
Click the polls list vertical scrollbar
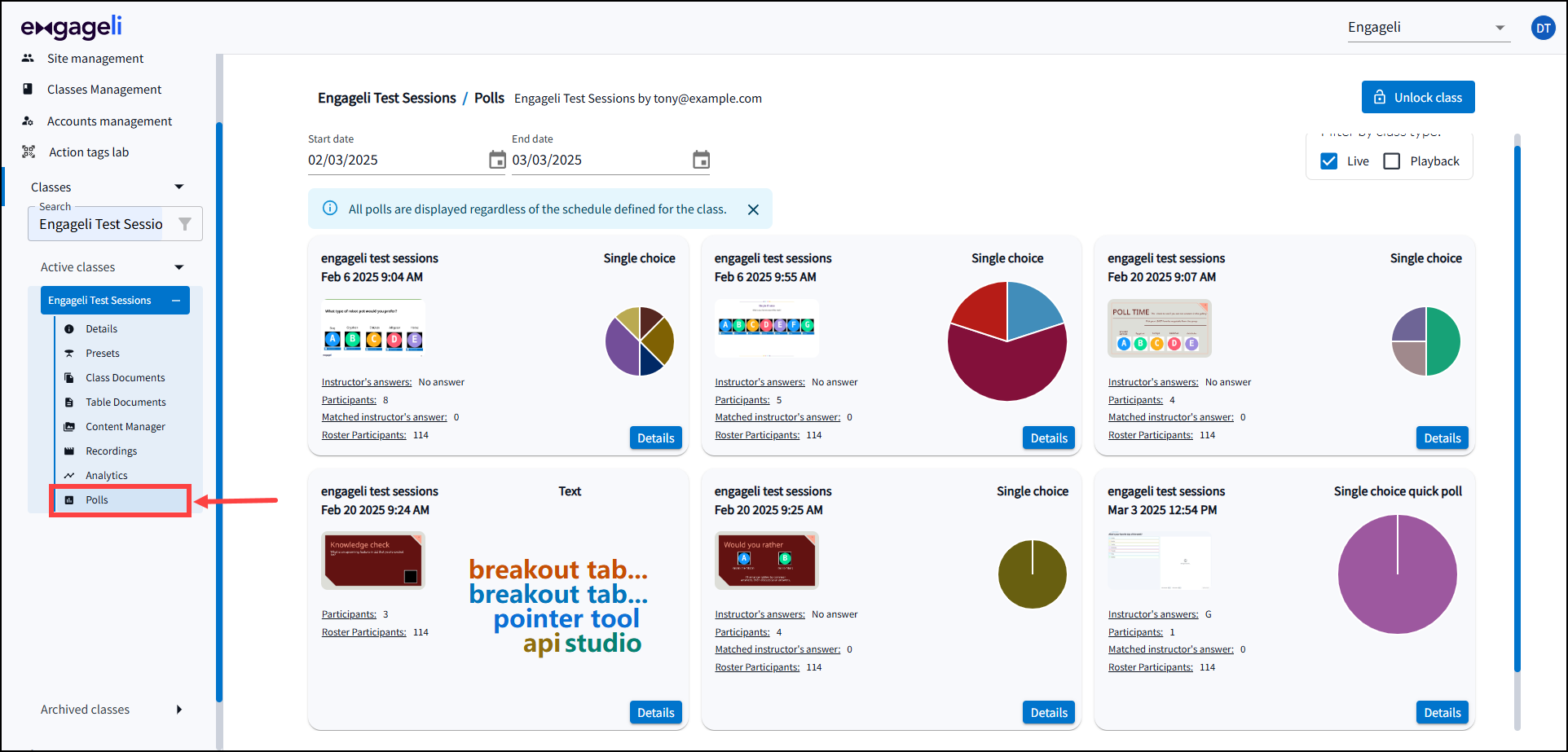1517,407
